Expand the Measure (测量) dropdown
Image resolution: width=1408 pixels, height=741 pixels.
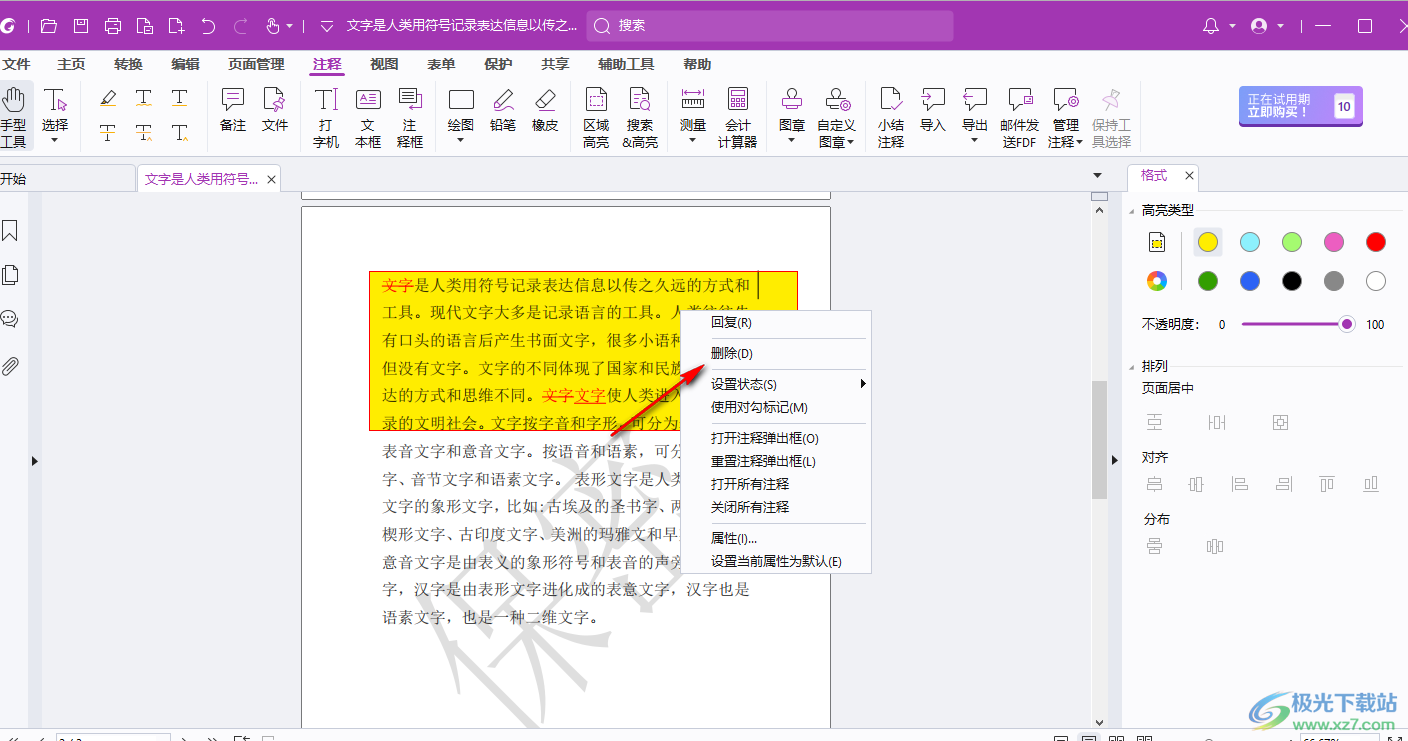click(693, 141)
